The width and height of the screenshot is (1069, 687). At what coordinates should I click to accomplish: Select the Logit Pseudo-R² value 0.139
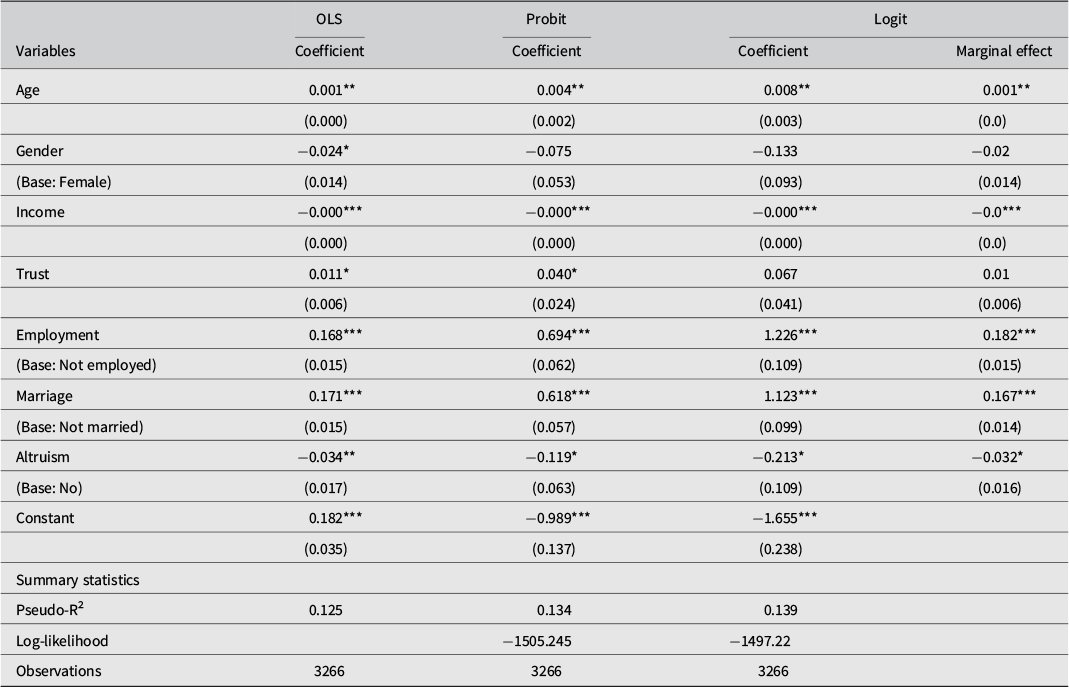point(781,610)
